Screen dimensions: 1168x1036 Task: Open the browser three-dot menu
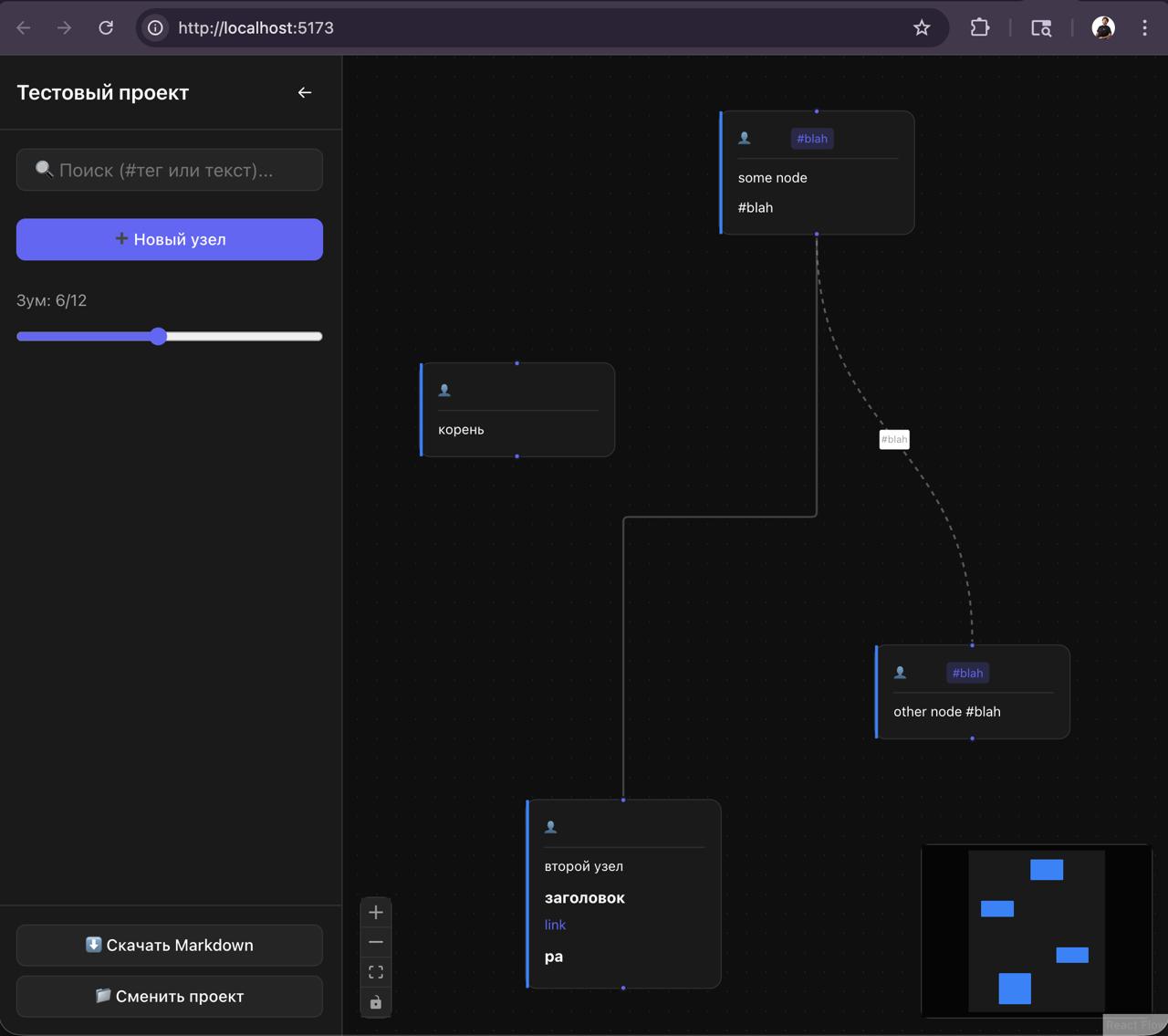pos(1144,27)
